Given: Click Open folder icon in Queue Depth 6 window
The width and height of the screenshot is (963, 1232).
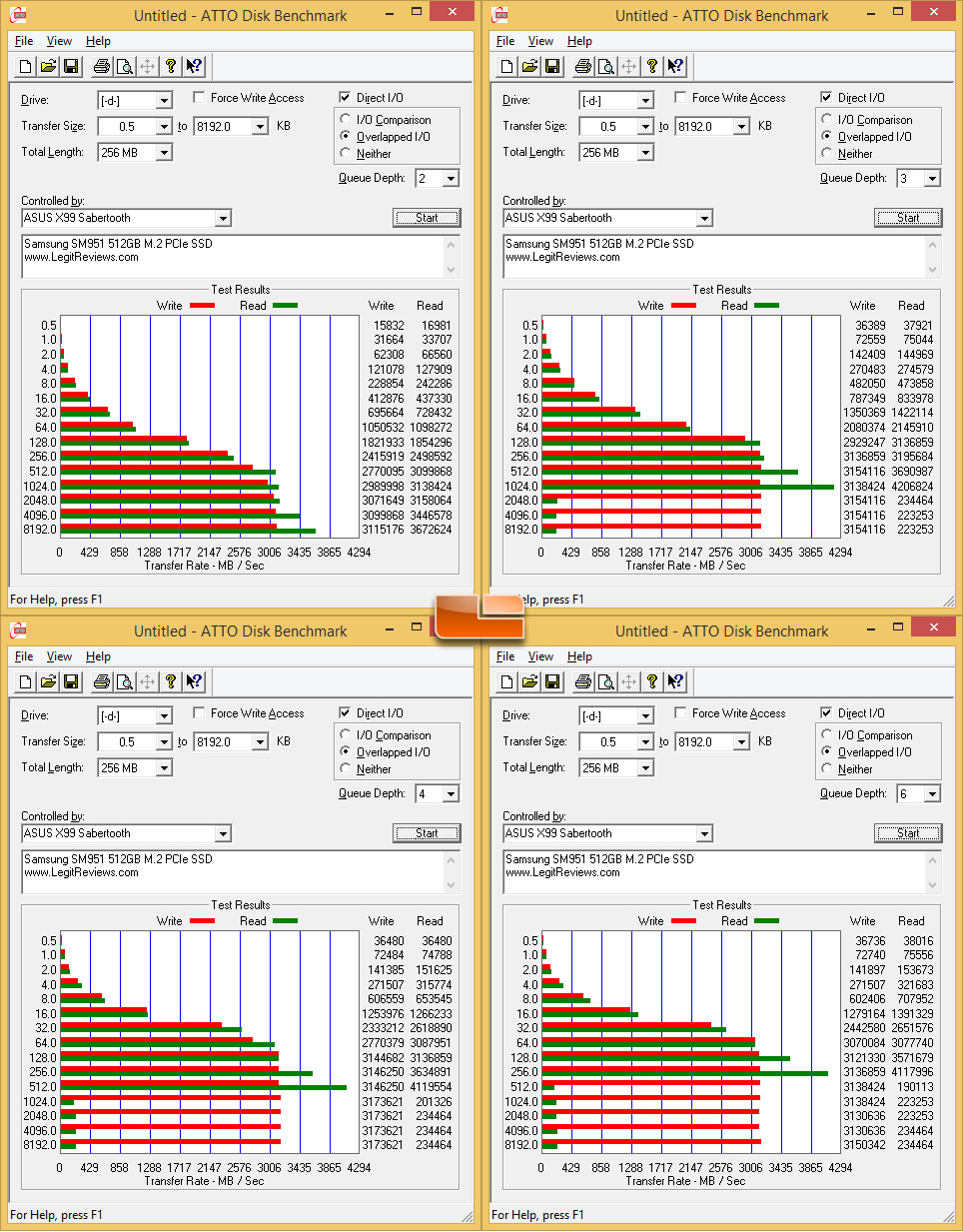Looking at the screenshot, I should (x=529, y=682).
